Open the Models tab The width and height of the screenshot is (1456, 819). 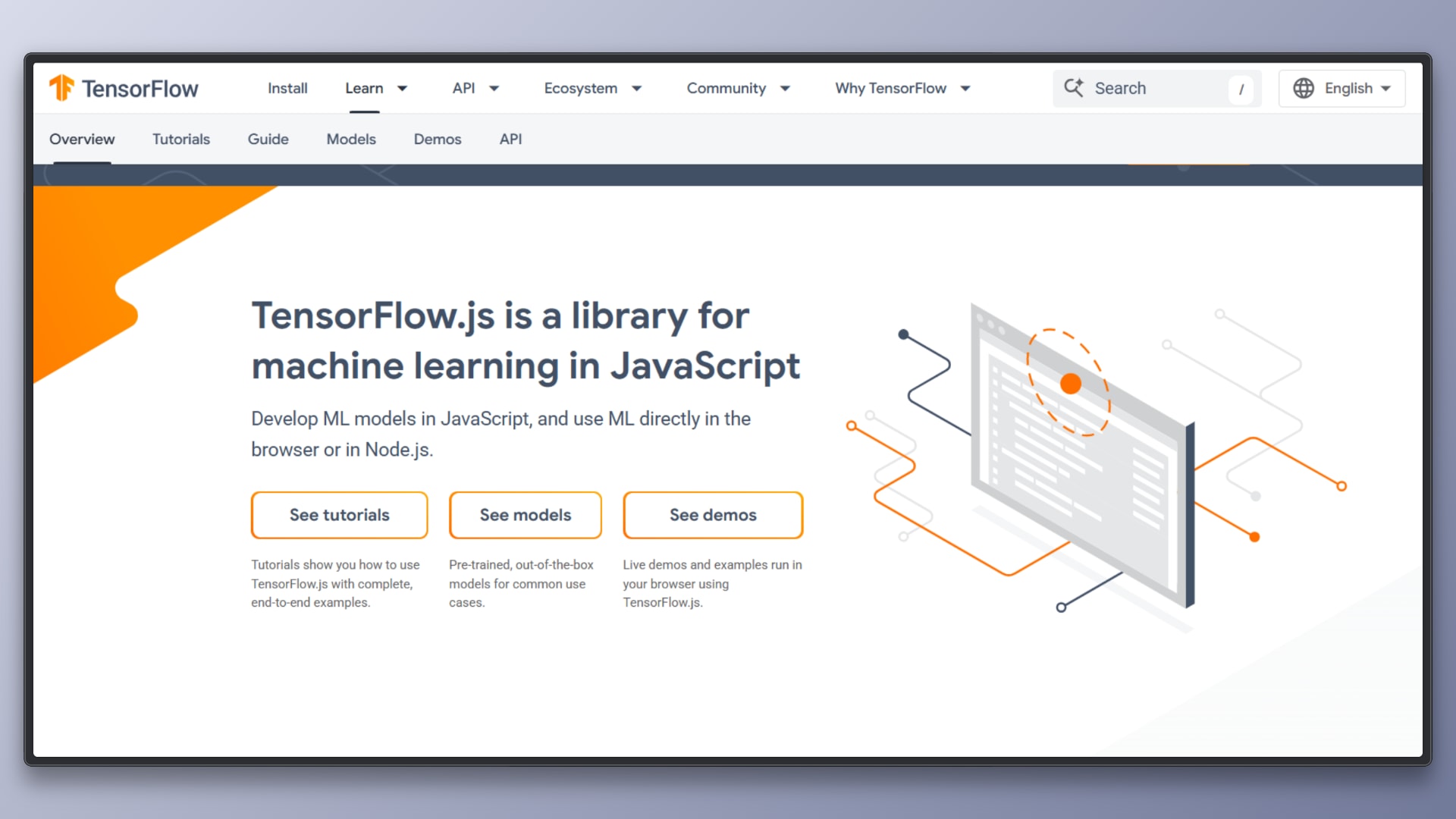[x=350, y=140]
